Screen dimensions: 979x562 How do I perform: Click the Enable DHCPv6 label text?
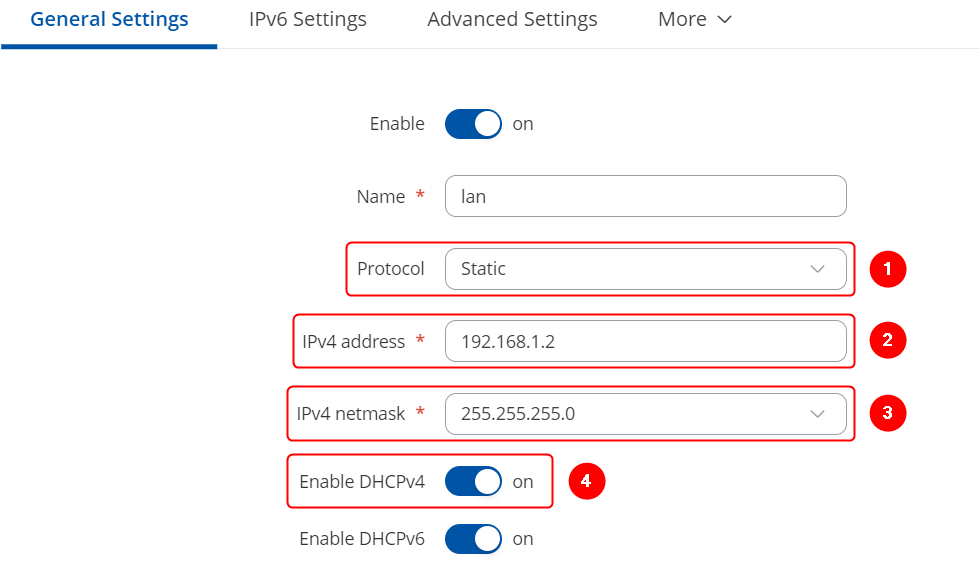(362, 539)
